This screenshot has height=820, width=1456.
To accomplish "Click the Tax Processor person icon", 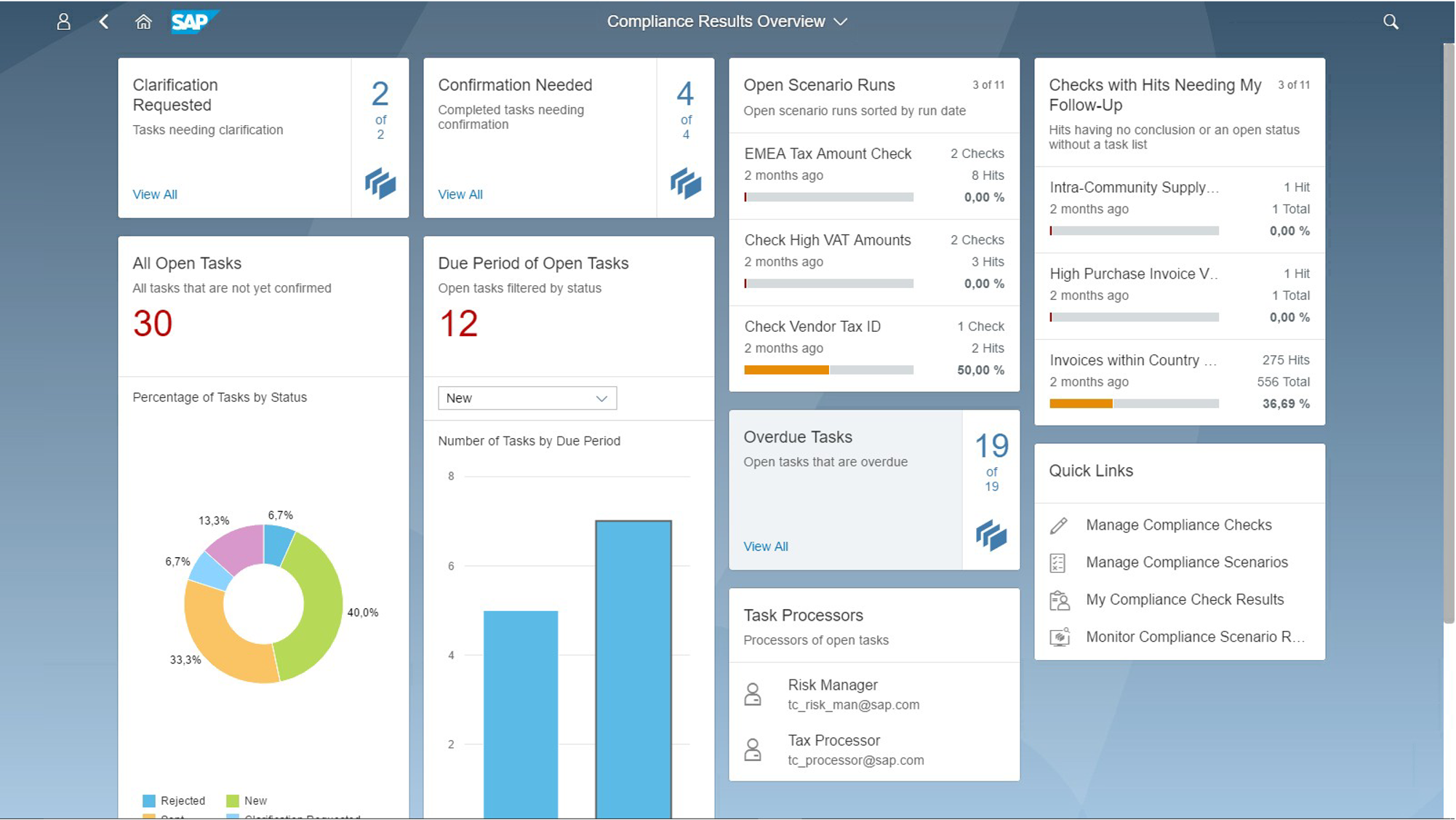I will [x=753, y=749].
